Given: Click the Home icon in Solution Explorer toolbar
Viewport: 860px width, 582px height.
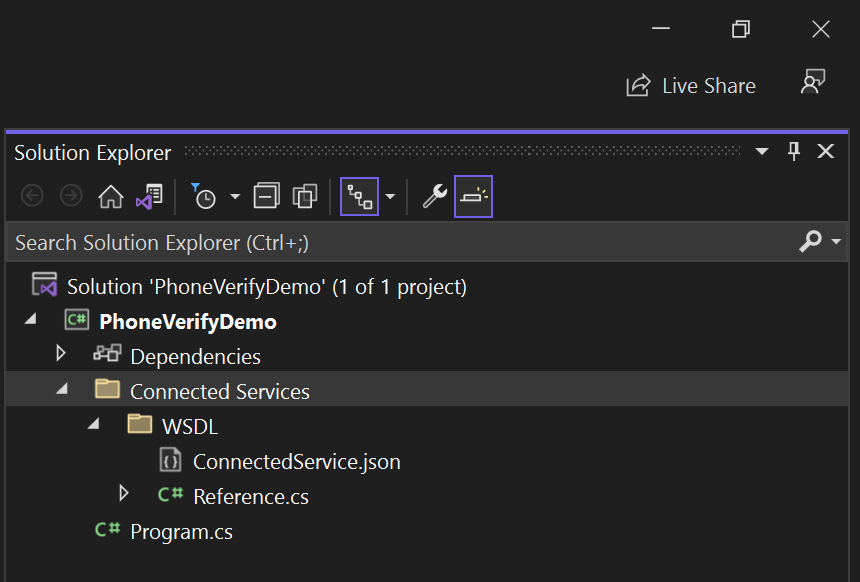Looking at the screenshot, I should 110,197.
